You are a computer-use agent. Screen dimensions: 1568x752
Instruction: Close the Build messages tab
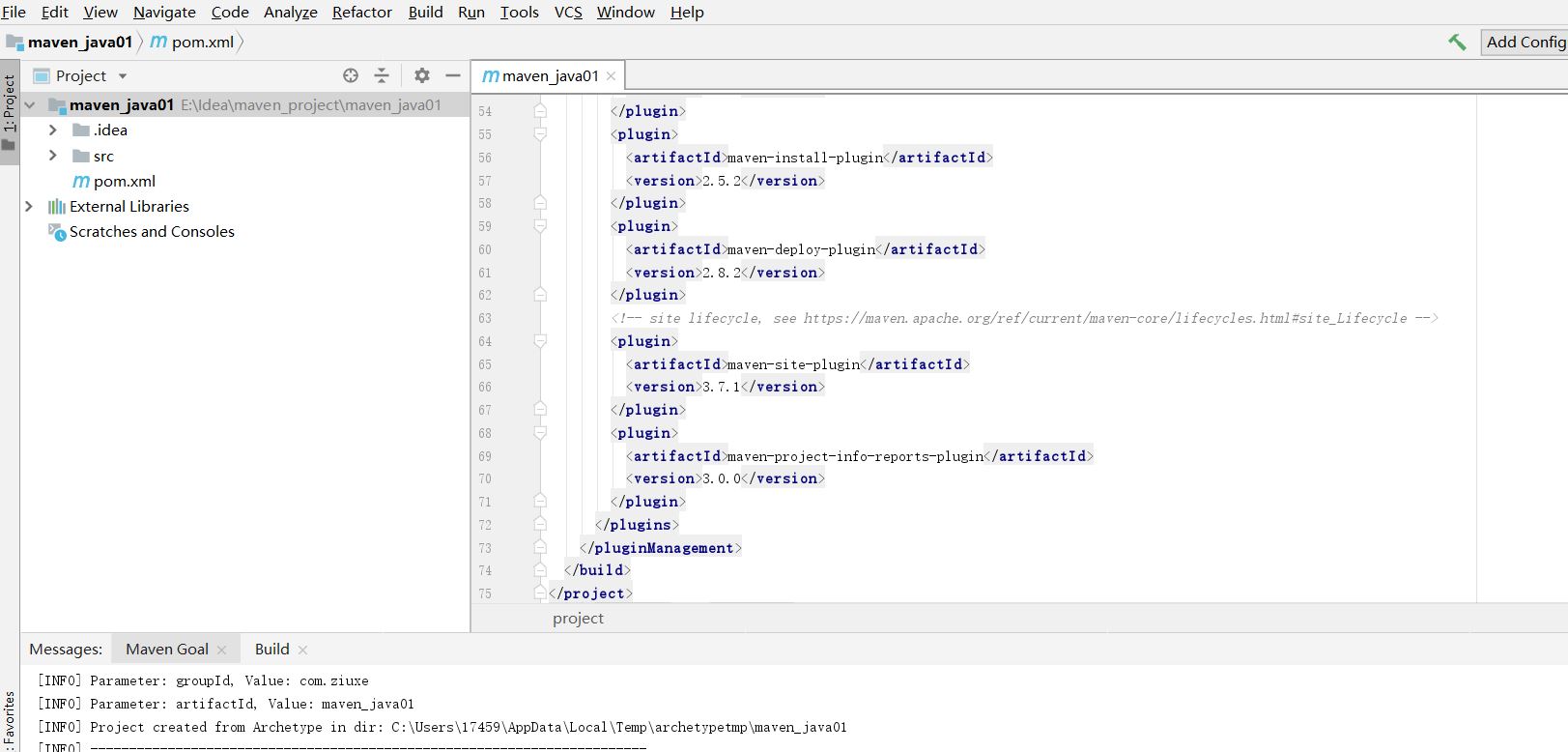coord(302,650)
